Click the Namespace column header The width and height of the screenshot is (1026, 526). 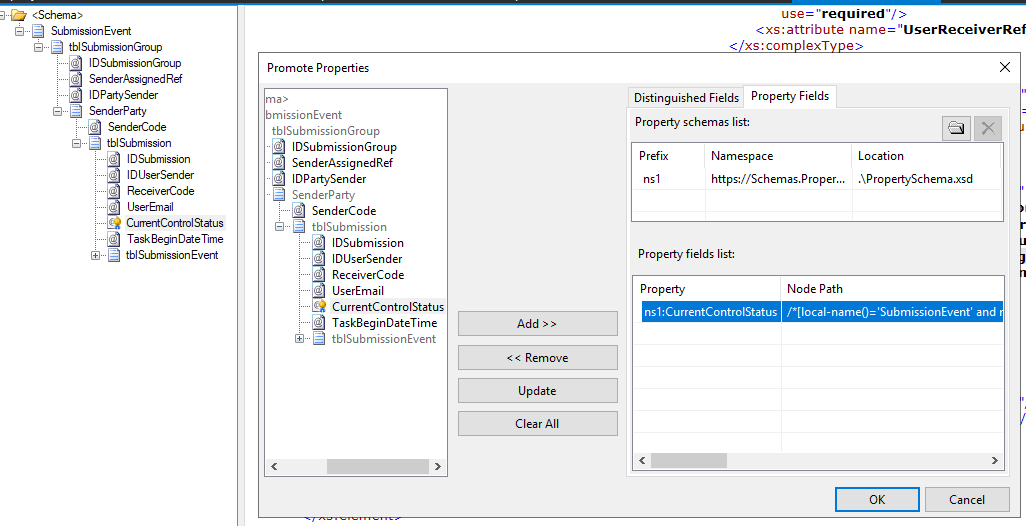point(778,156)
